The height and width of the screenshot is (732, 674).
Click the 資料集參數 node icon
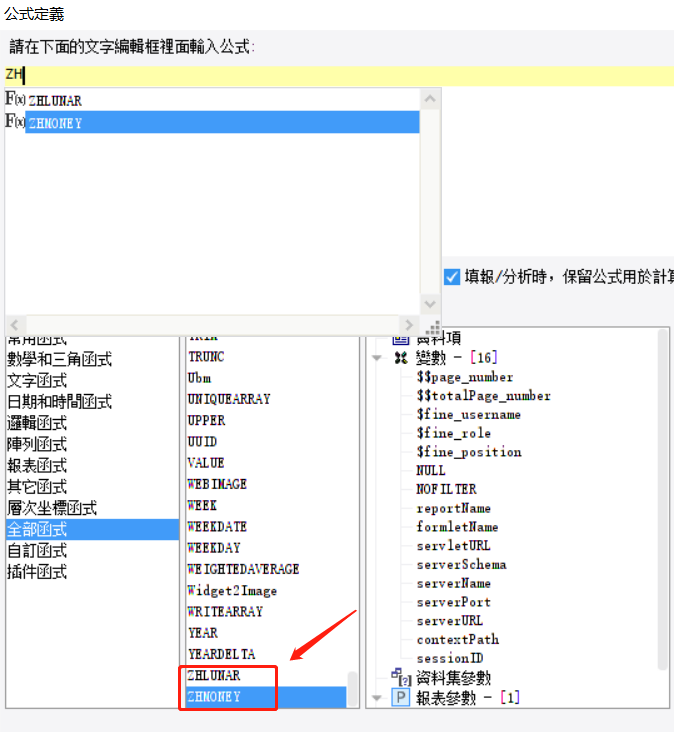(x=401, y=677)
